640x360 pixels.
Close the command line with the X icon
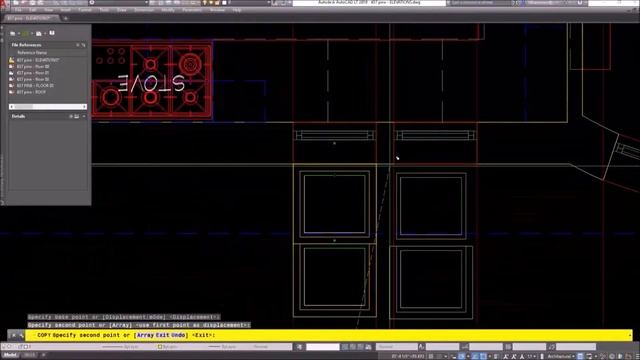coord(13,335)
